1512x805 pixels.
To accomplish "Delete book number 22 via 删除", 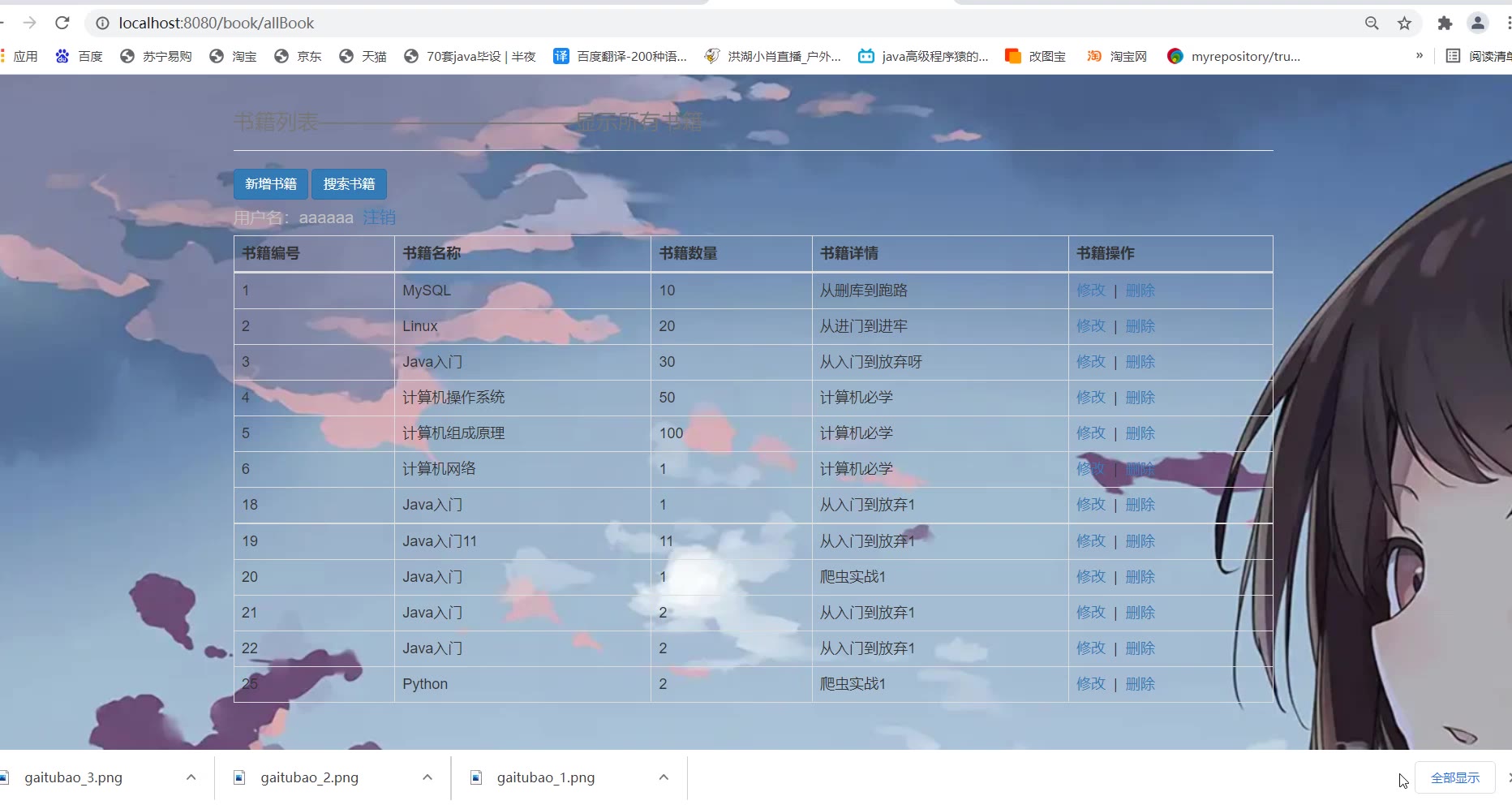I will pos(1140,648).
